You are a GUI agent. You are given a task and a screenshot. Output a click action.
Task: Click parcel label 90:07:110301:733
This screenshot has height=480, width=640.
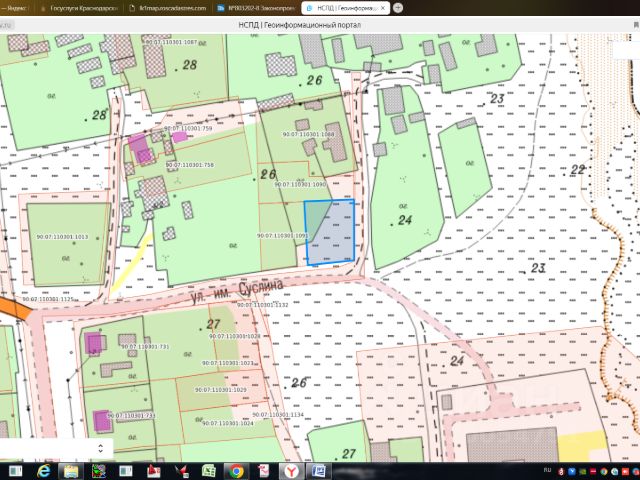tap(131, 416)
